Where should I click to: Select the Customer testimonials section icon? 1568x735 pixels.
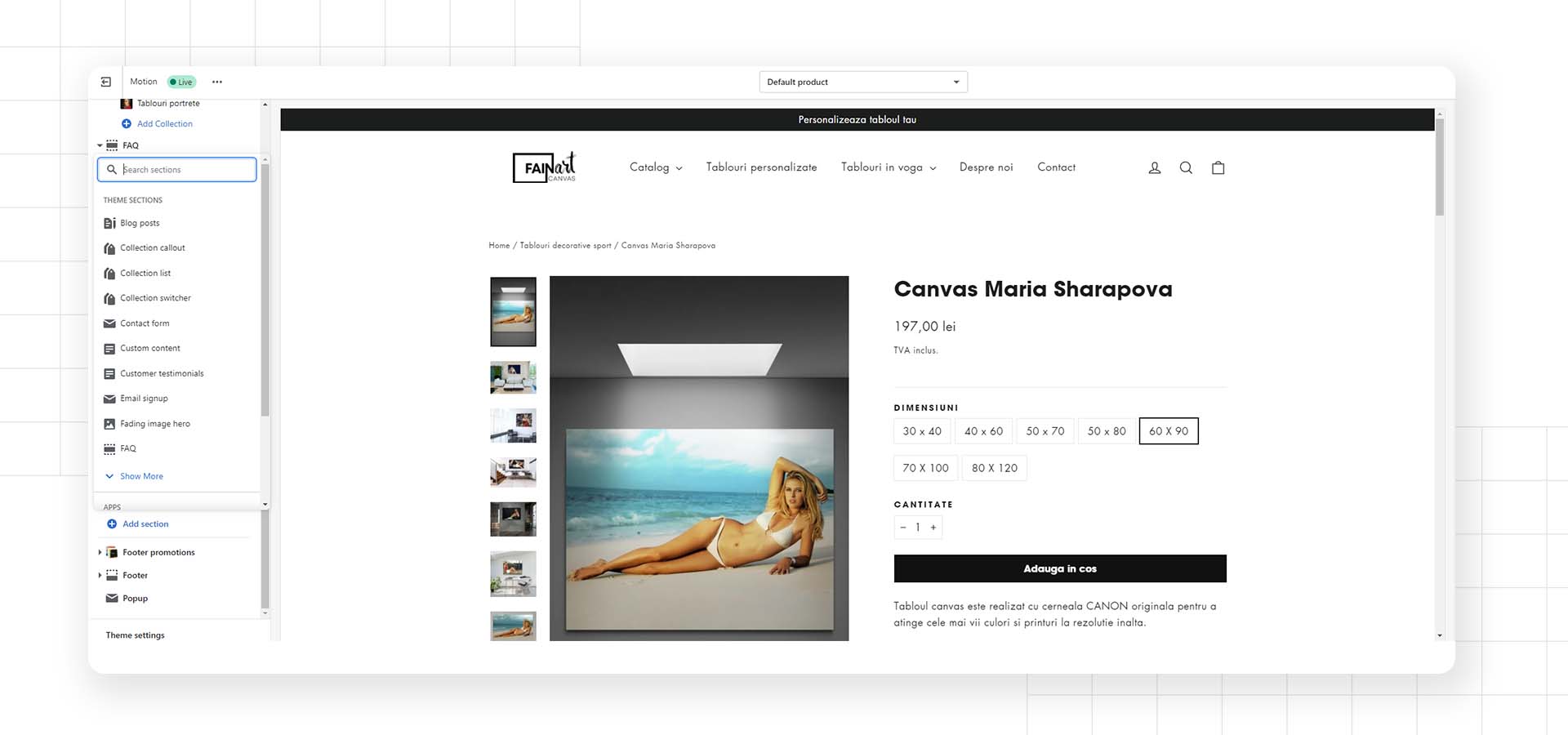109,373
